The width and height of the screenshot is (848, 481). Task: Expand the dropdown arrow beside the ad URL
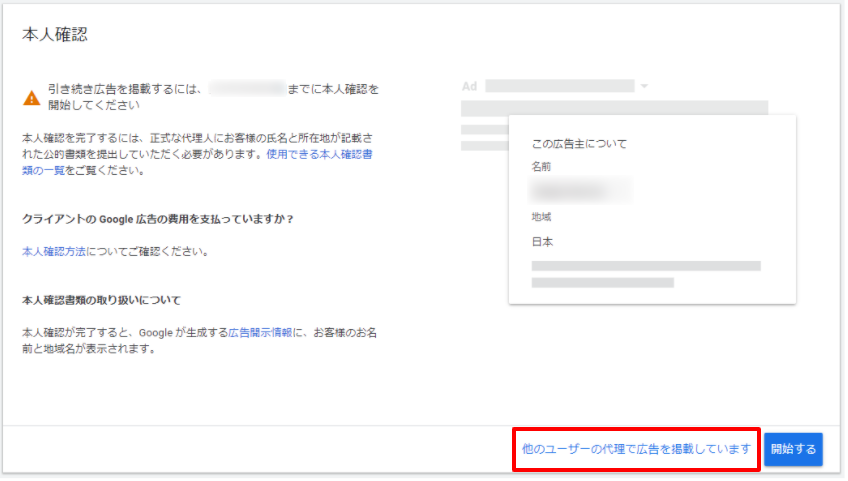(x=645, y=86)
